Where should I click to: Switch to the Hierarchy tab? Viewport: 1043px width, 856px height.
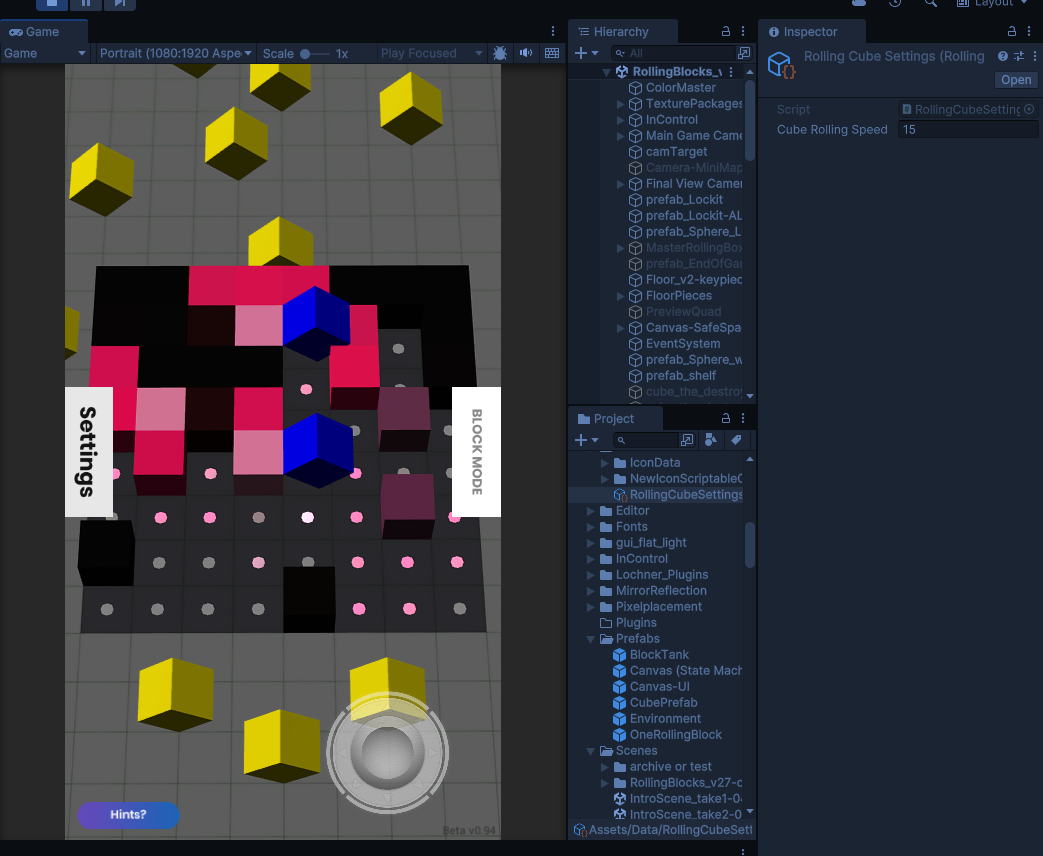pyautogui.click(x=620, y=32)
